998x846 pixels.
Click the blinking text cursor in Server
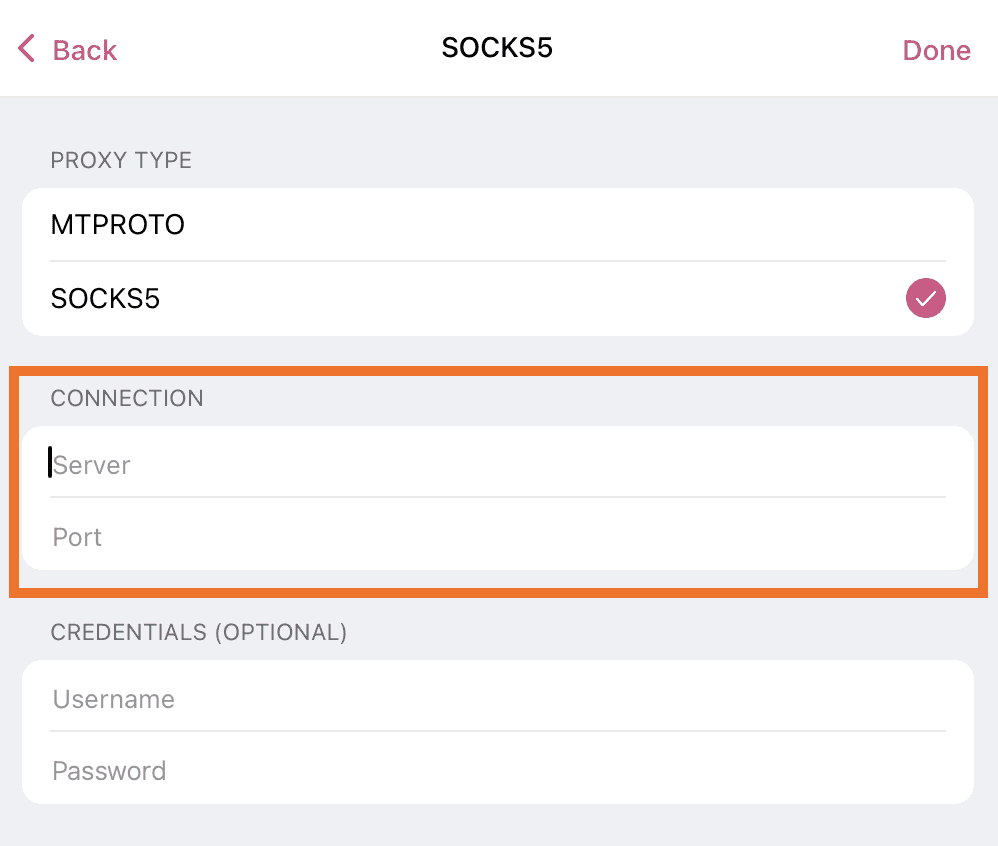pyautogui.click(x=50, y=463)
